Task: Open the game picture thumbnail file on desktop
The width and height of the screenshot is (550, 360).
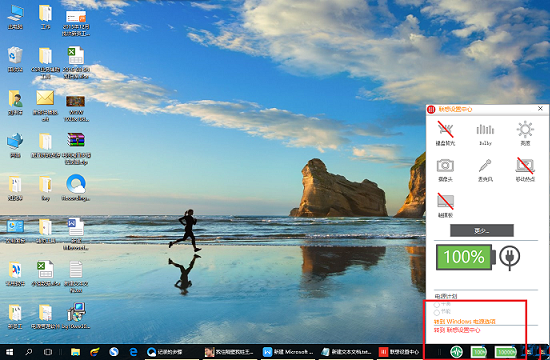Action: pyautogui.click(x=76, y=109)
